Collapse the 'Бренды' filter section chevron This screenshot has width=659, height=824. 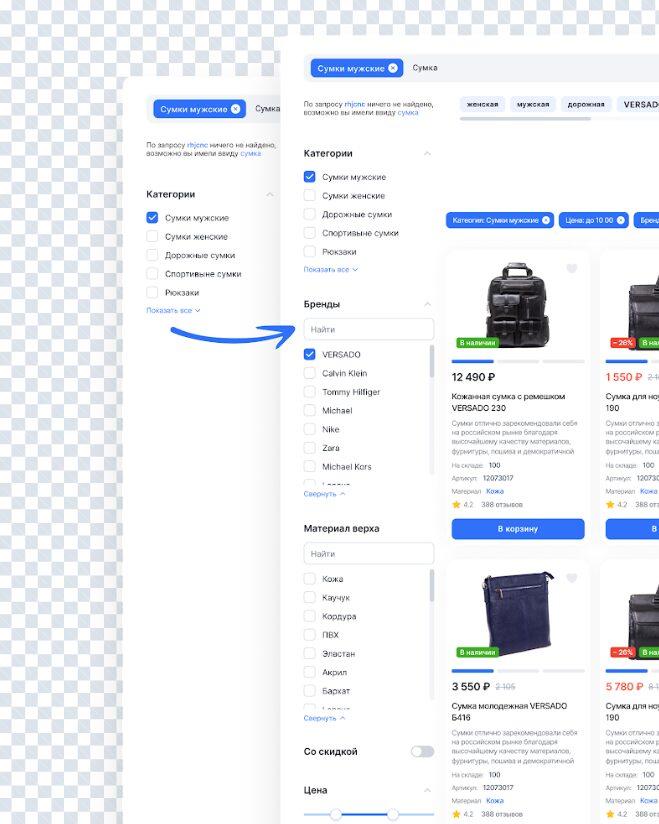click(x=428, y=304)
